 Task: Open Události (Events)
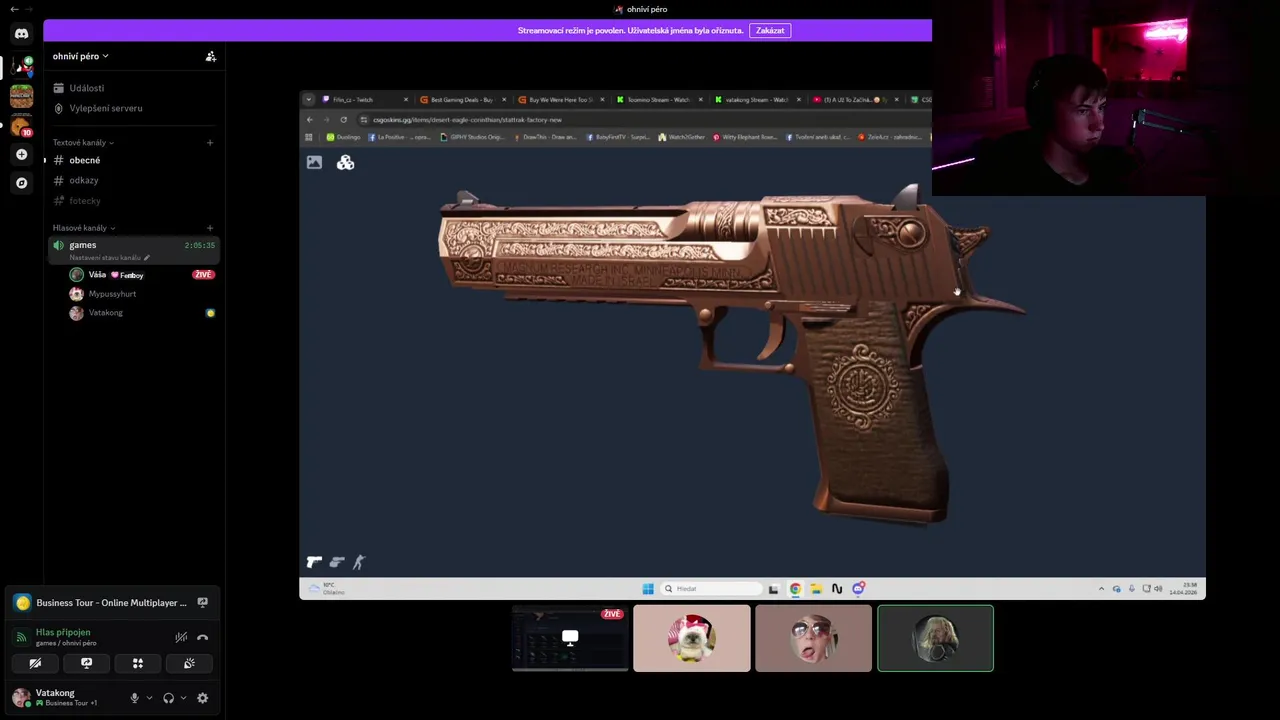pyautogui.click(x=86, y=88)
